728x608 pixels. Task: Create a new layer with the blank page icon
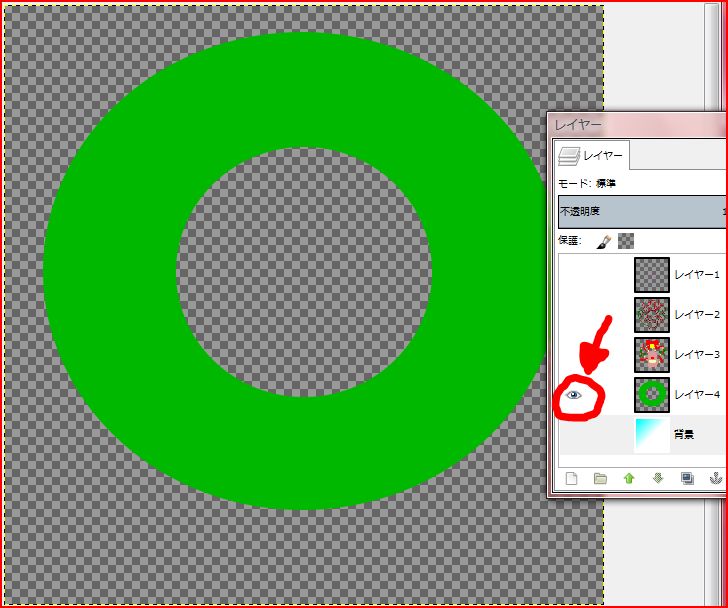coord(572,478)
